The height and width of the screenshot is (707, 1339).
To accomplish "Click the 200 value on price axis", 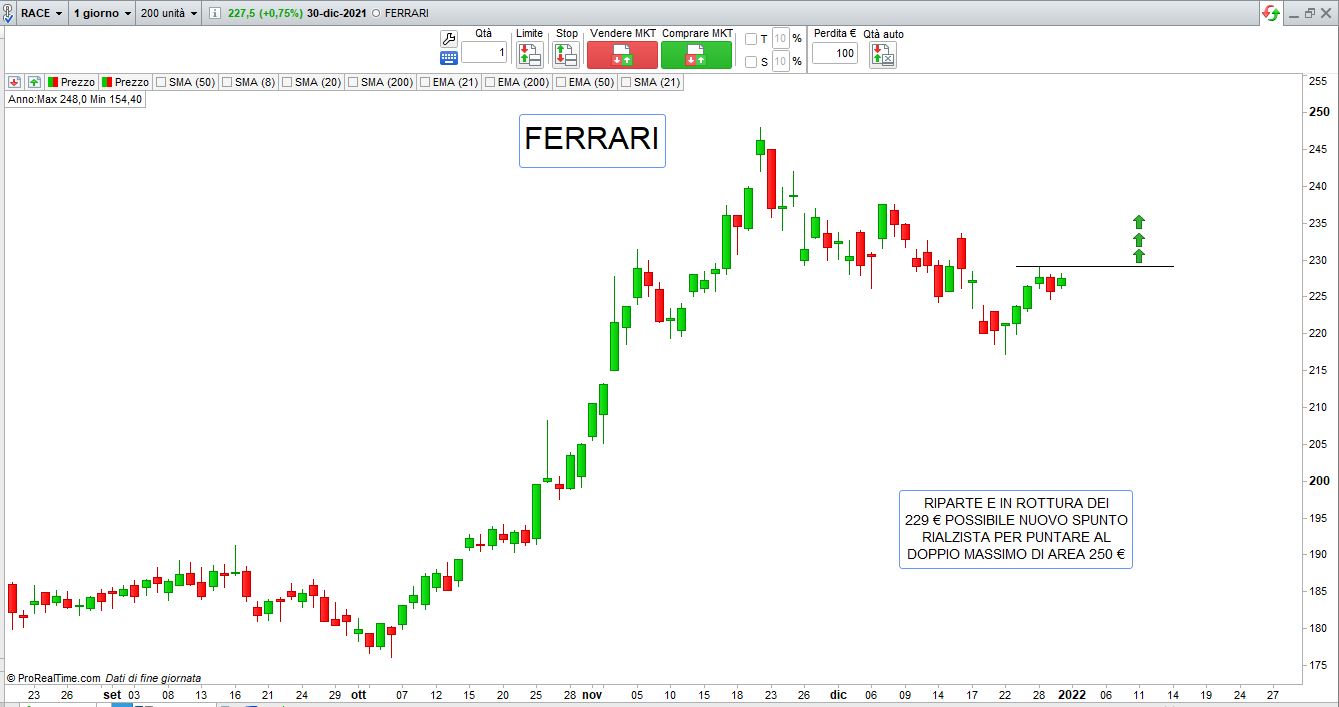I will [x=1318, y=480].
